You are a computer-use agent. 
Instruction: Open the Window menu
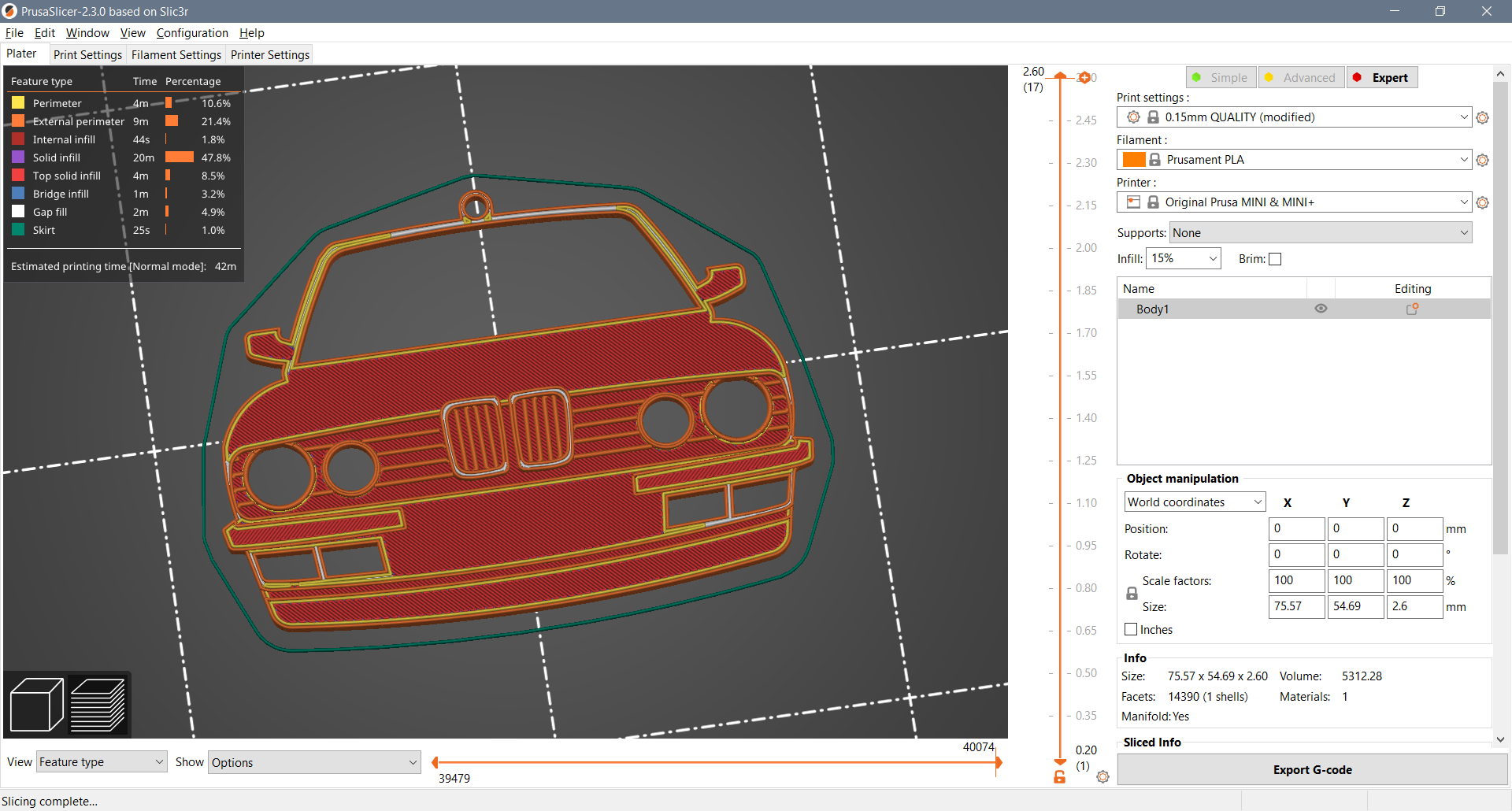click(87, 33)
